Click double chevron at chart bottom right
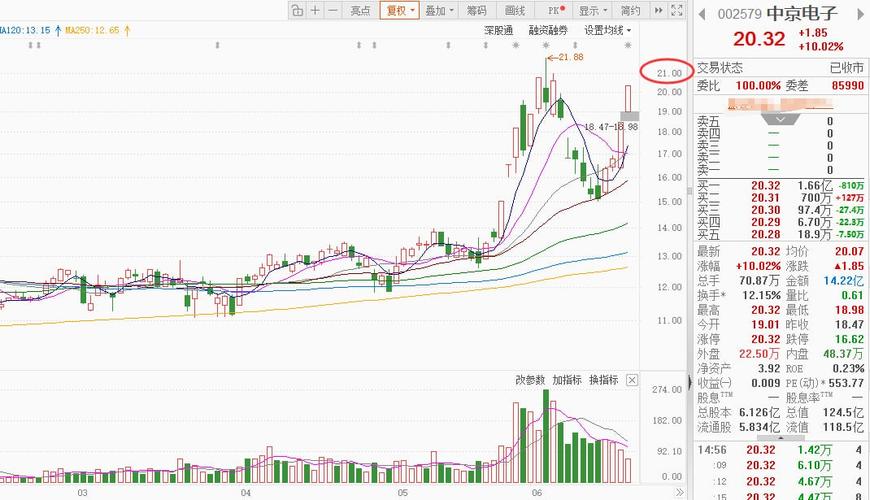The image size is (870, 500). [x=680, y=492]
